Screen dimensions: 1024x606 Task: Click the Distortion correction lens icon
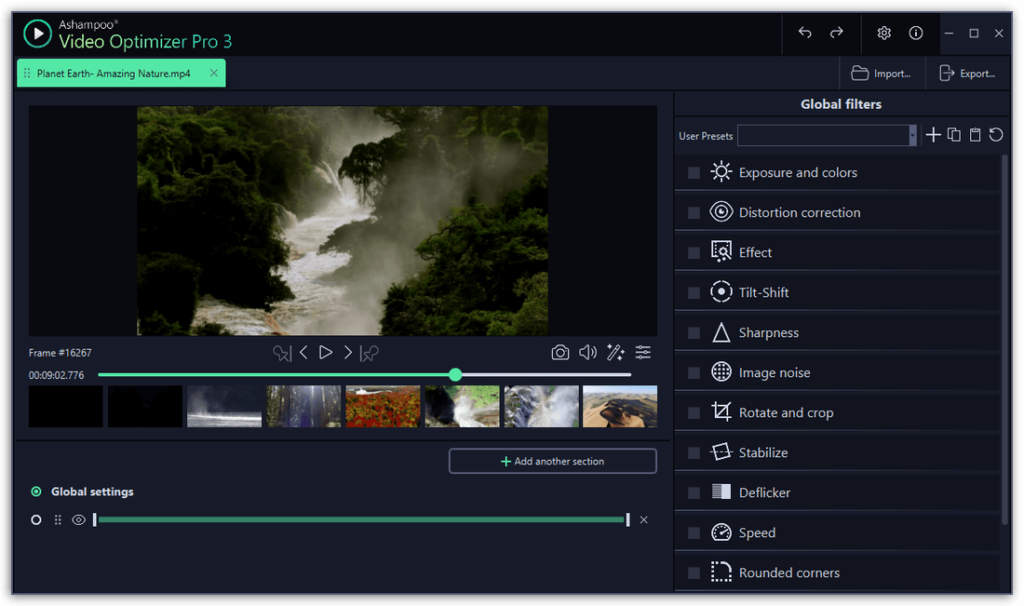click(x=721, y=212)
